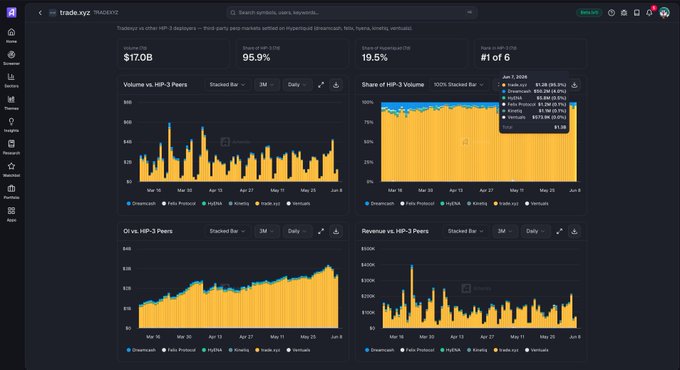Expand the Revenue vs. HIP-3 Peers chart fullscreen
Screen dimensions: 680x370
click(x=559, y=232)
